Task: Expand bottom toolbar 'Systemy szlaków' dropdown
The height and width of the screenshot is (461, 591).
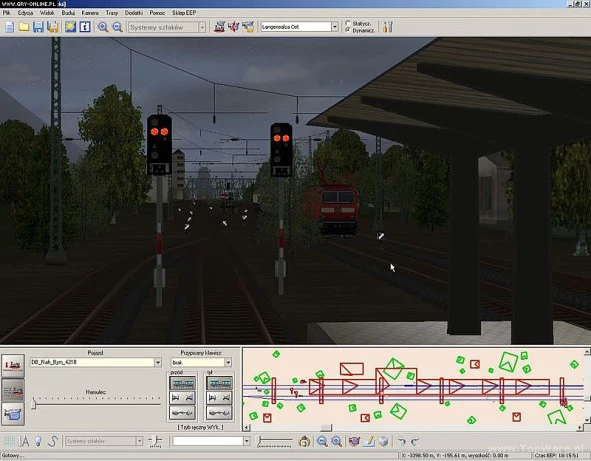Action: pos(139,441)
